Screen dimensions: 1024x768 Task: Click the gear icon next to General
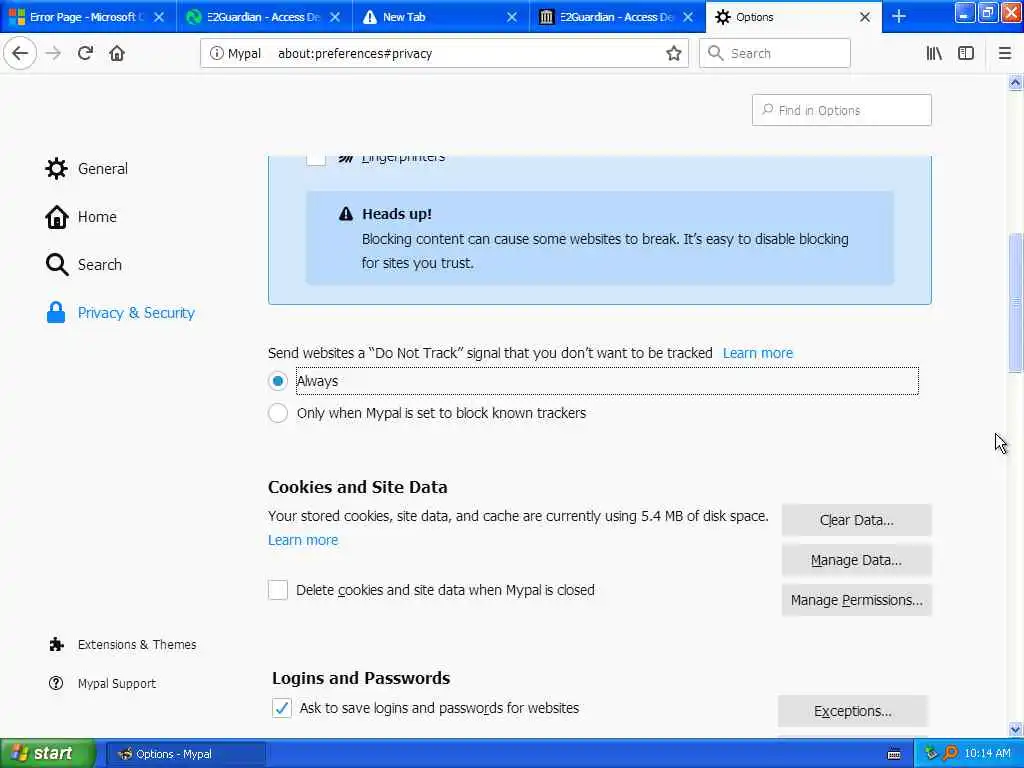pos(56,168)
